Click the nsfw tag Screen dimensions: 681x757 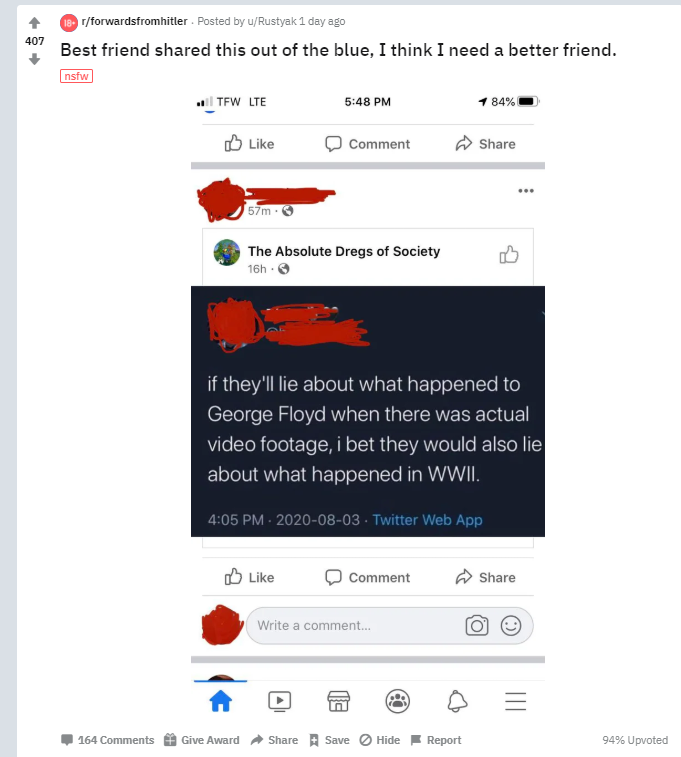pyautogui.click(x=76, y=76)
